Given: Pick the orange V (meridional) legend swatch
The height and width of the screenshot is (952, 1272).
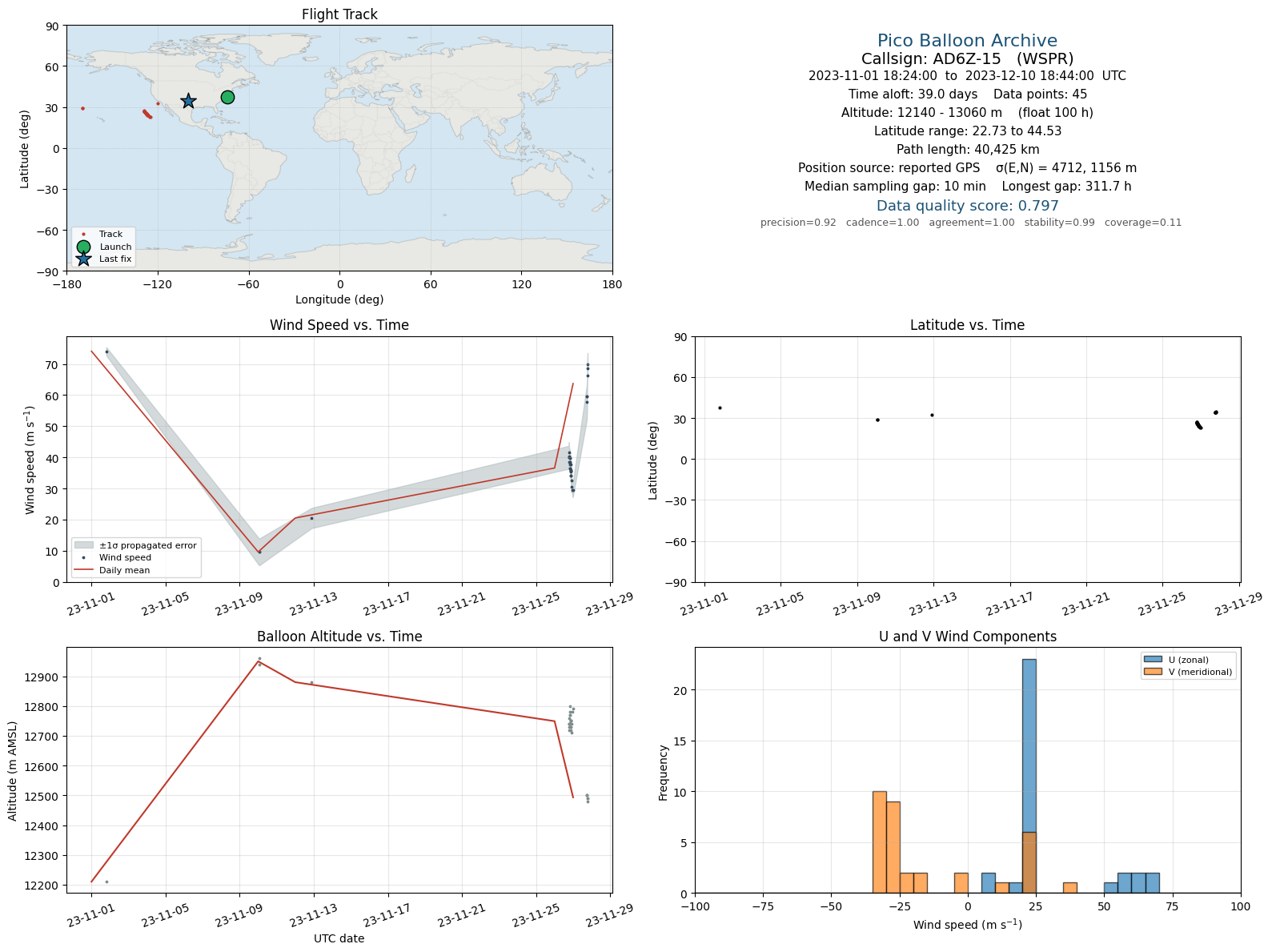Looking at the screenshot, I should pos(1153,672).
